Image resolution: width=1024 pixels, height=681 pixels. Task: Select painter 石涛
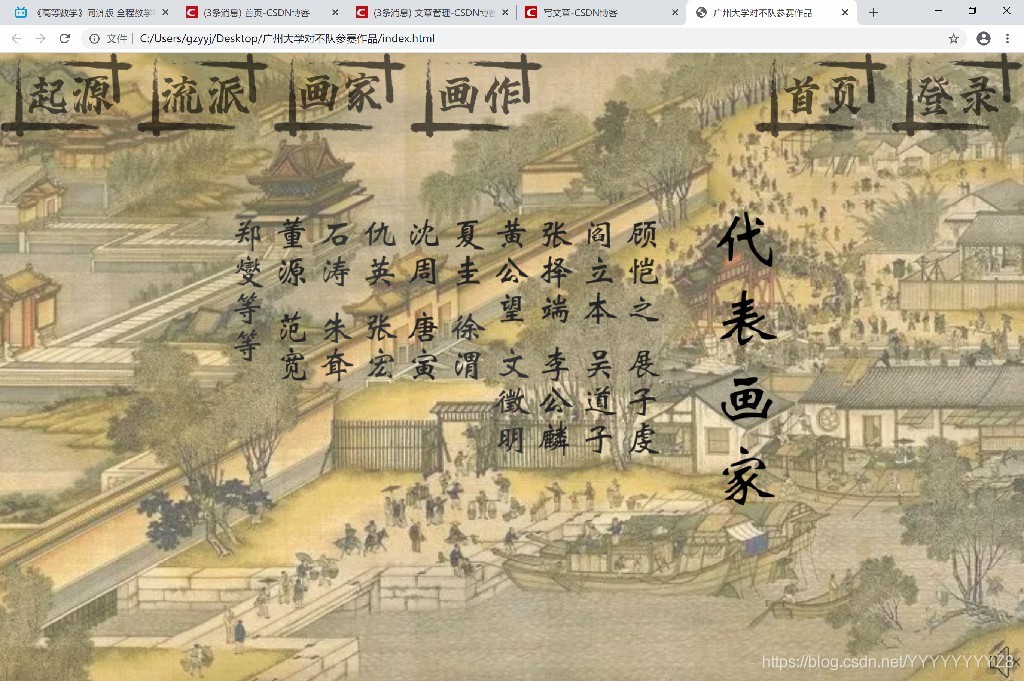point(336,253)
